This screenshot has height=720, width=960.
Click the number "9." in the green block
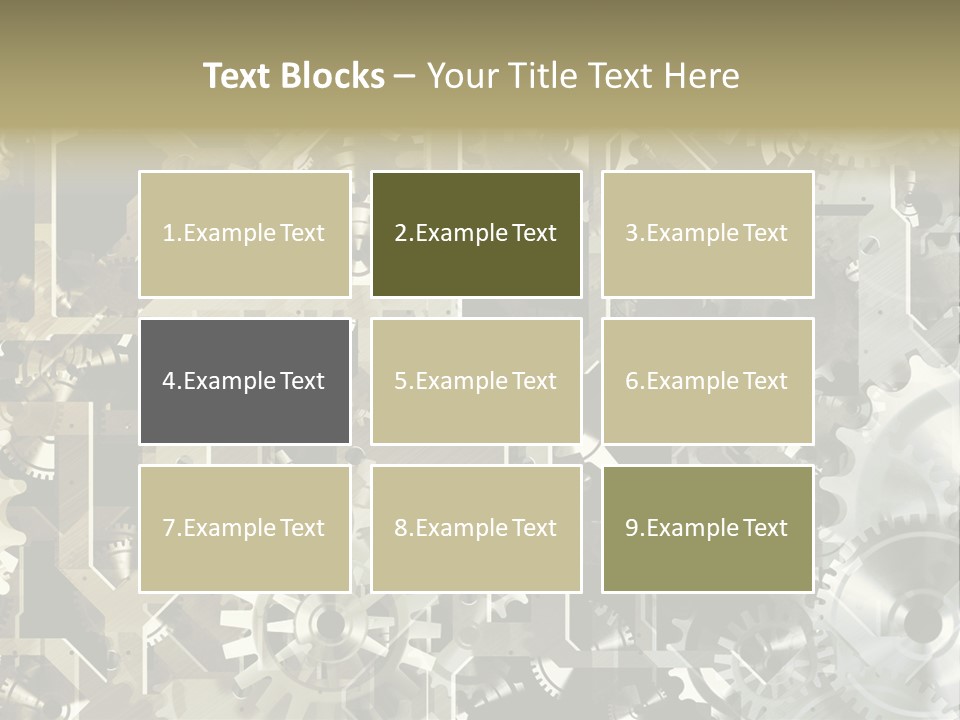click(635, 528)
